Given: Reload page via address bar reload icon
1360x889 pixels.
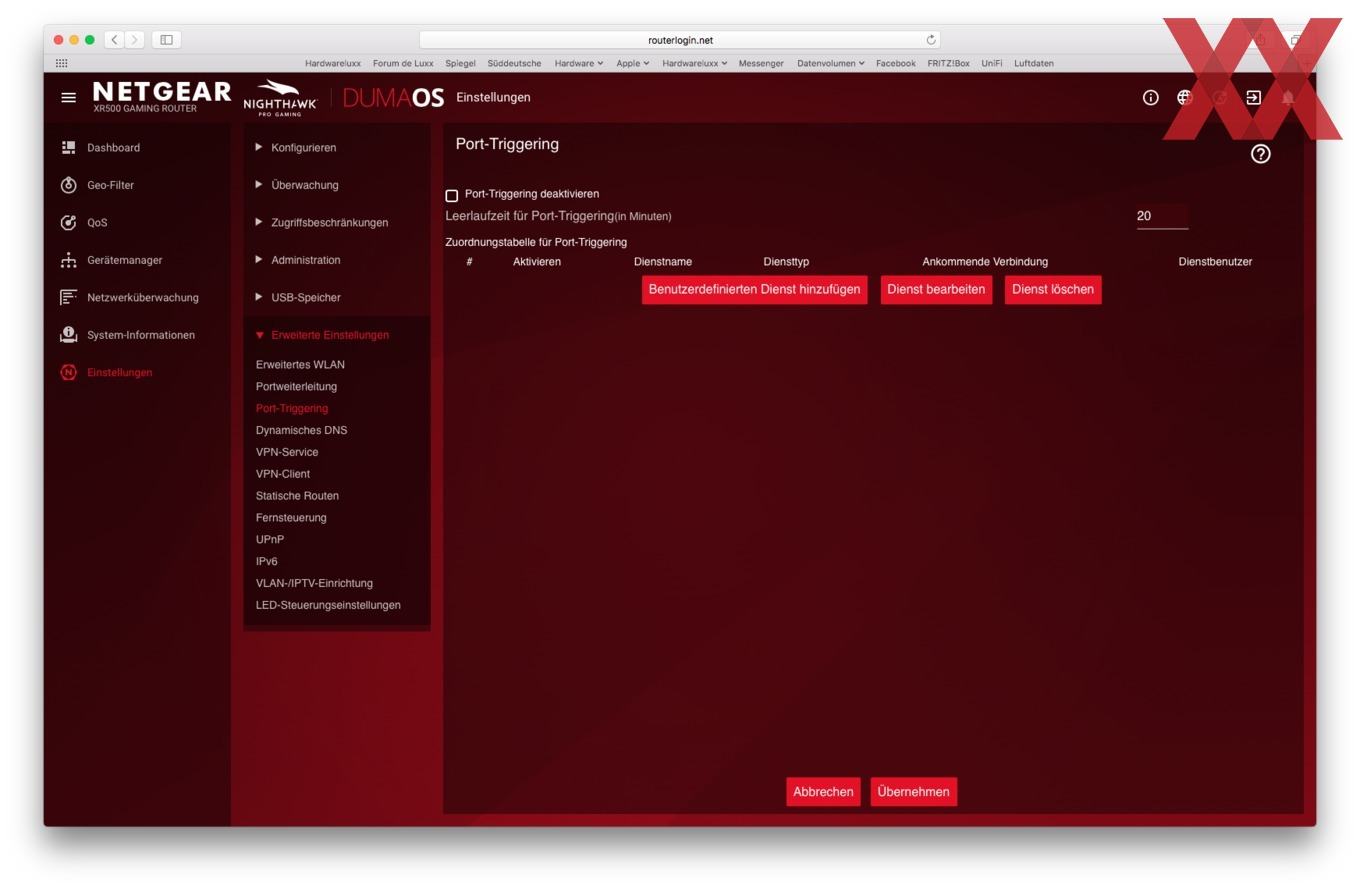Looking at the screenshot, I should [x=931, y=40].
